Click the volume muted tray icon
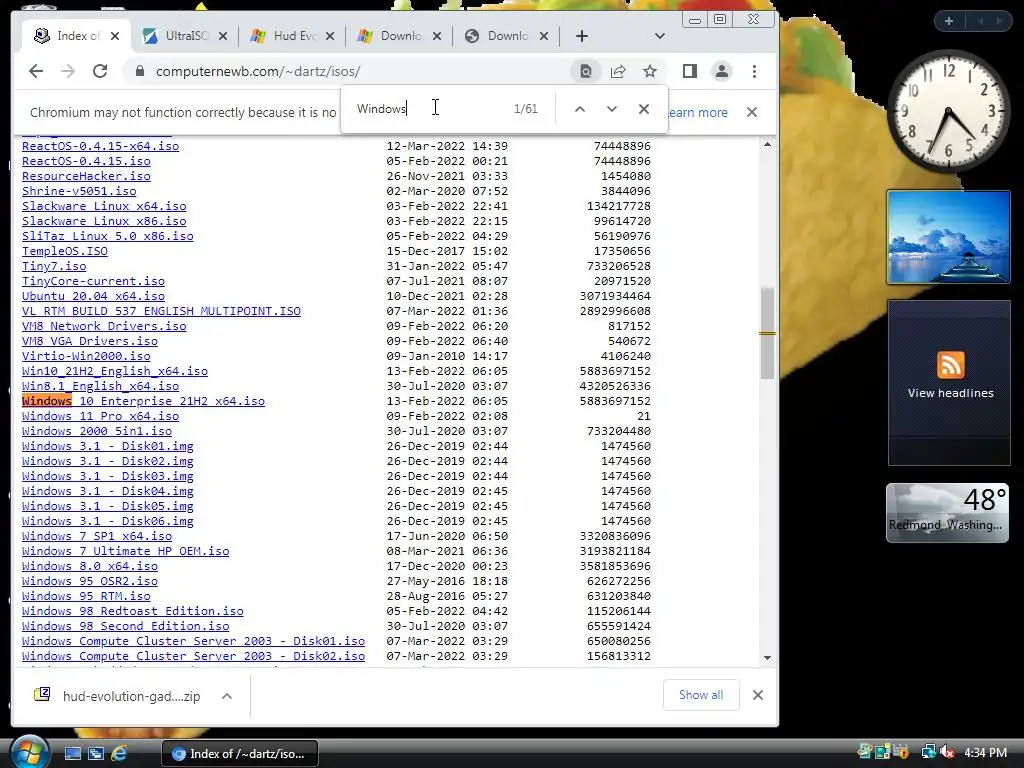The width and height of the screenshot is (1024, 768). coord(946,752)
